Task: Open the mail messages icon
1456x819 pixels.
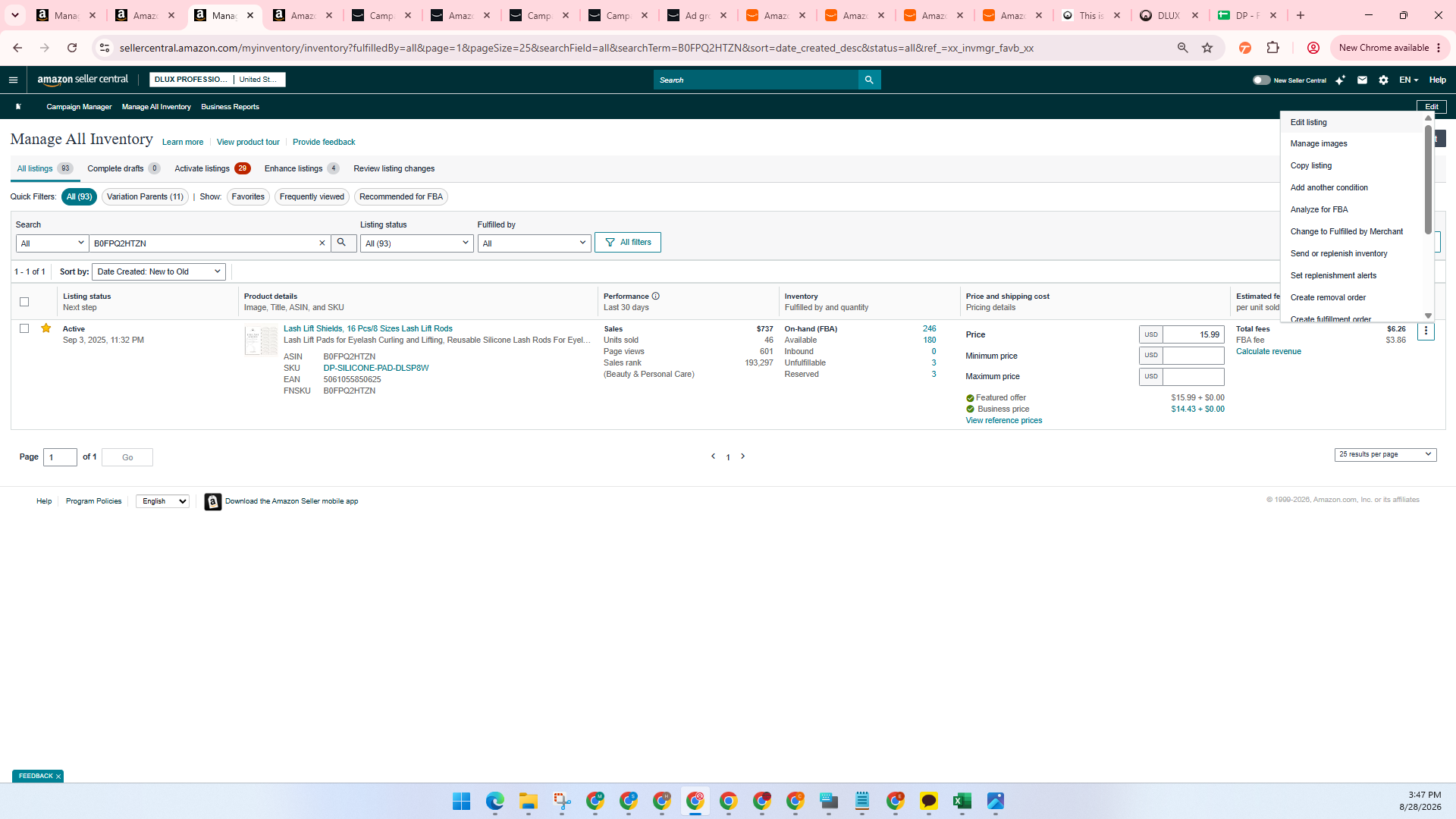Action: pos(1362,80)
